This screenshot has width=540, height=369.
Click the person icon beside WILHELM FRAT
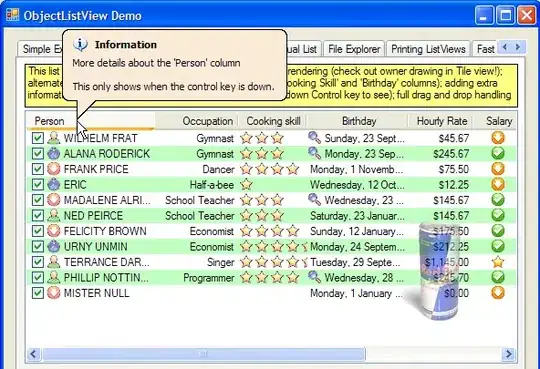[x=54, y=138]
